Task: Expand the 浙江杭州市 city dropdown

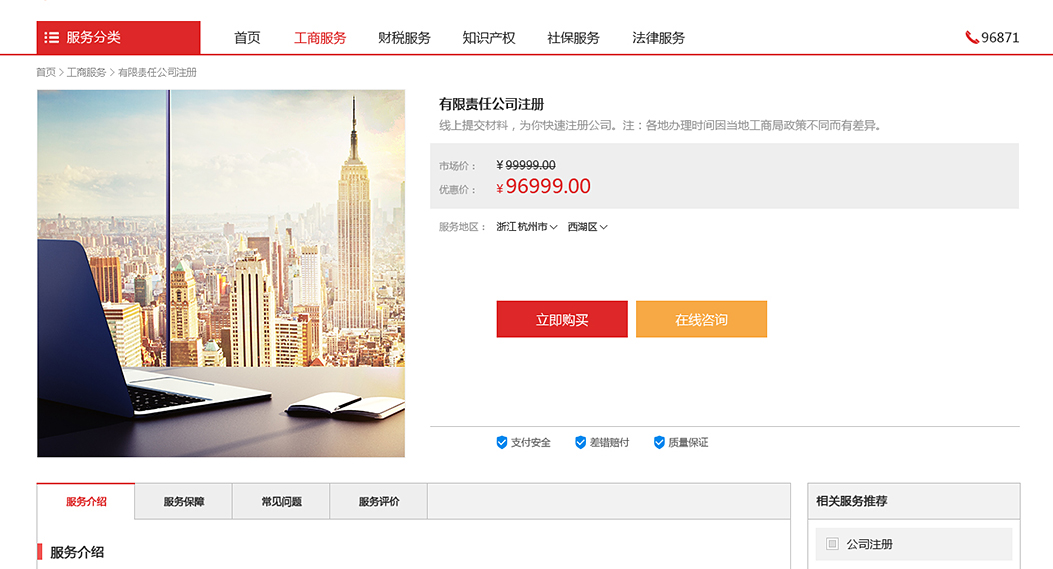Action: click(x=526, y=227)
